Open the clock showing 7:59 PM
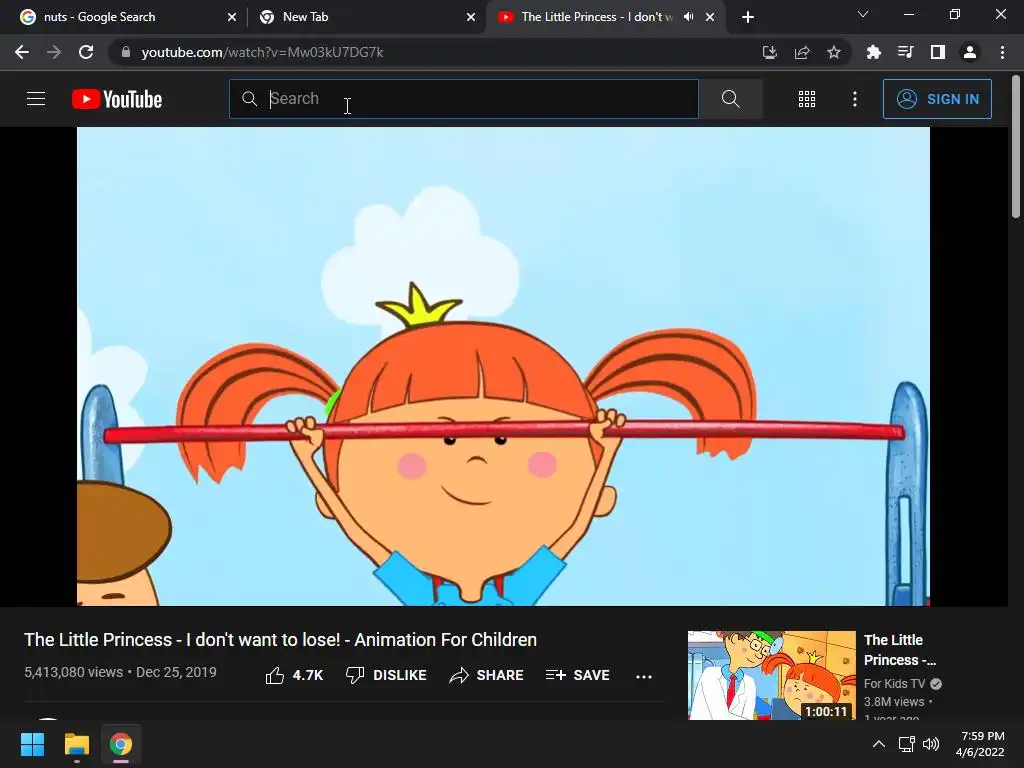 [x=980, y=744]
